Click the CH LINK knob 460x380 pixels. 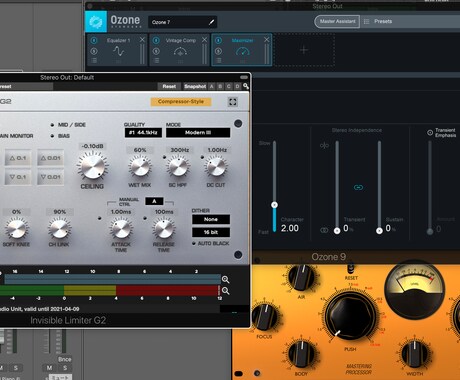(x=59, y=228)
